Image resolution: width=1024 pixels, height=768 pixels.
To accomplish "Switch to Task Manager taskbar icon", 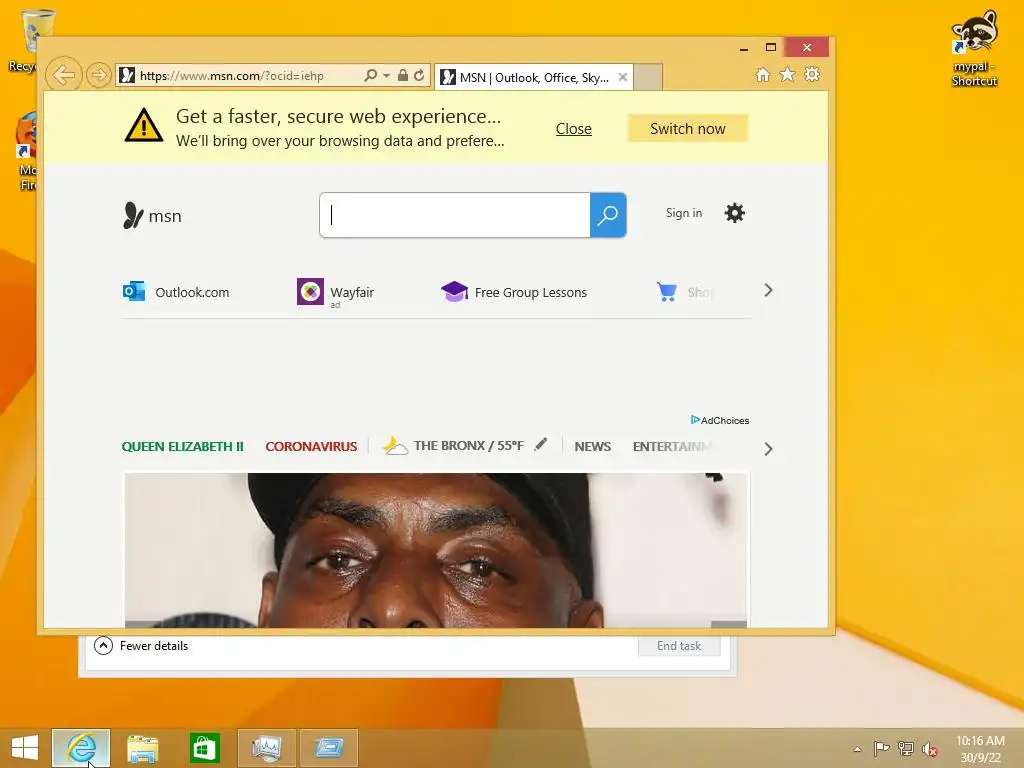I will coord(266,748).
